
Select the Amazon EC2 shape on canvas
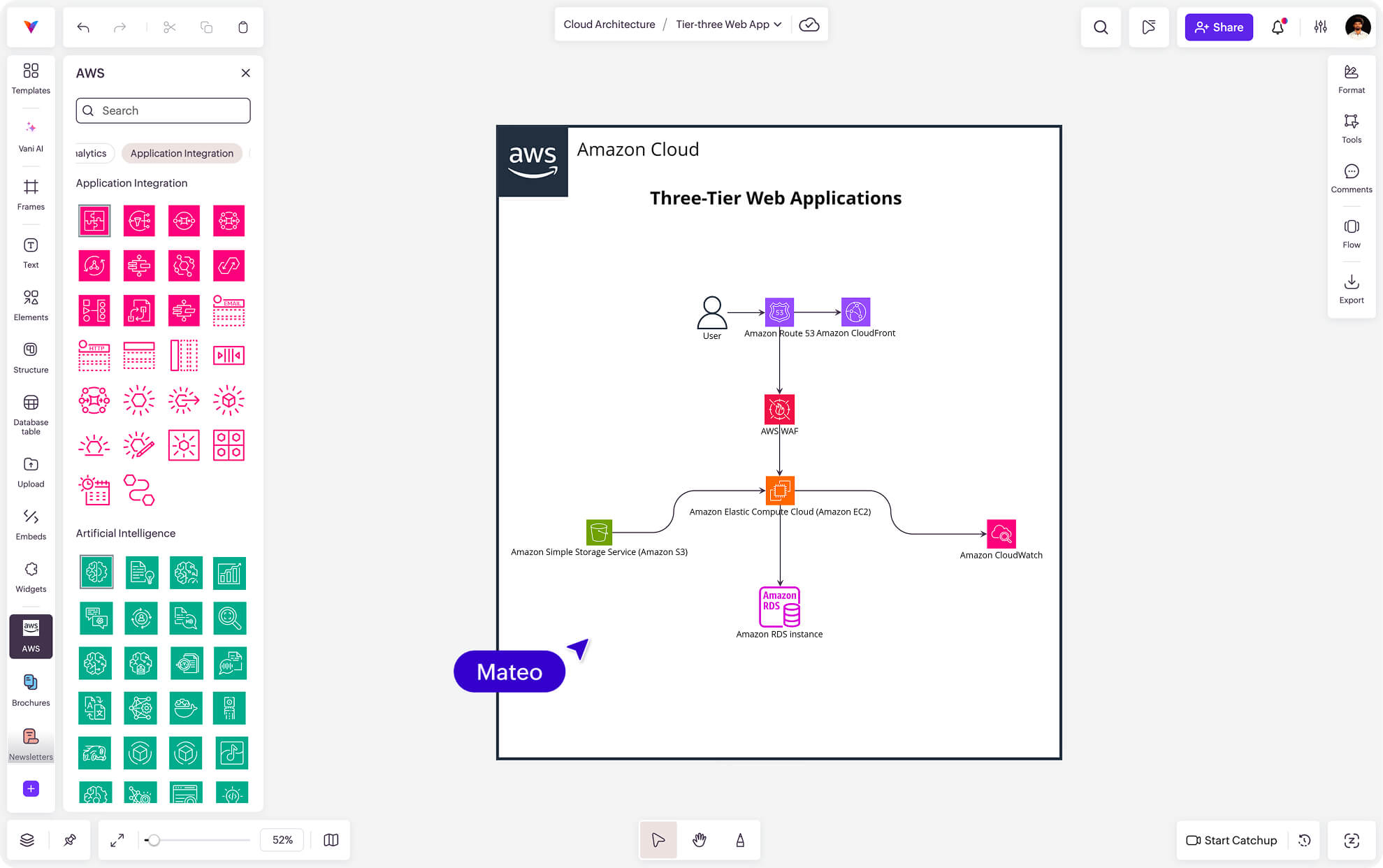click(x=780, y=491)
